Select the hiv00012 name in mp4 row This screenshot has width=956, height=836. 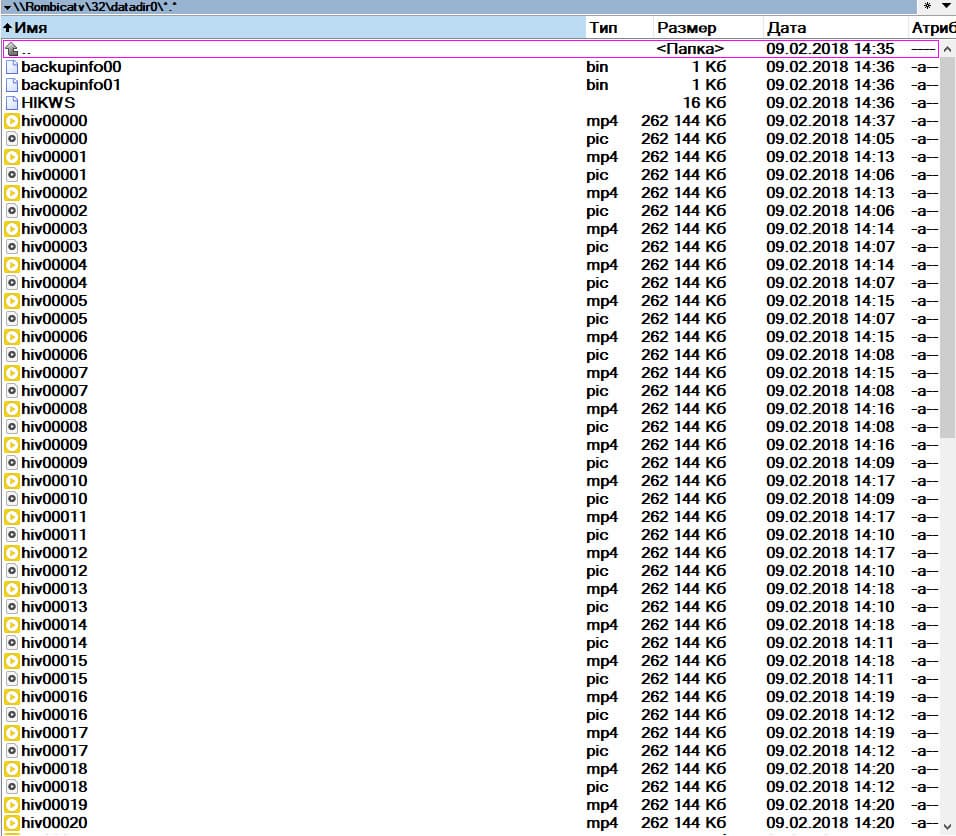click(x=54, y=552)
